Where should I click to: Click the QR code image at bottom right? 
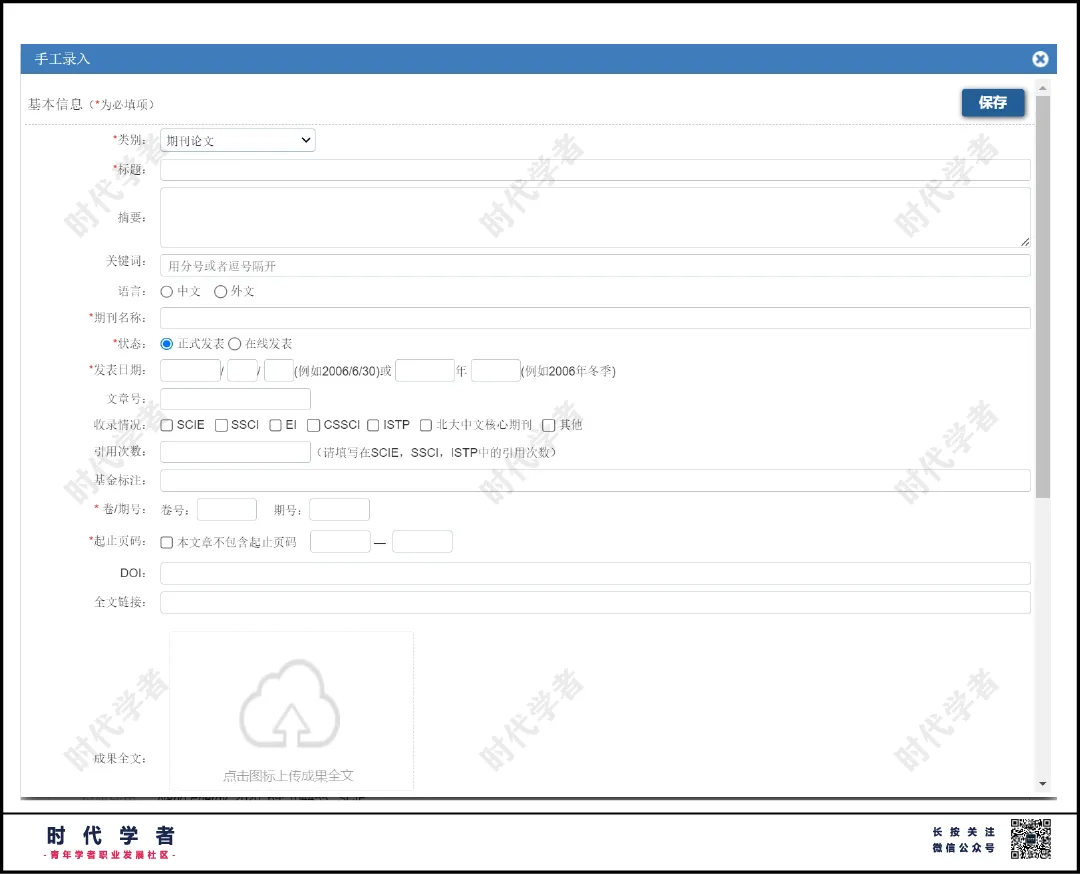click(1030, 838)
